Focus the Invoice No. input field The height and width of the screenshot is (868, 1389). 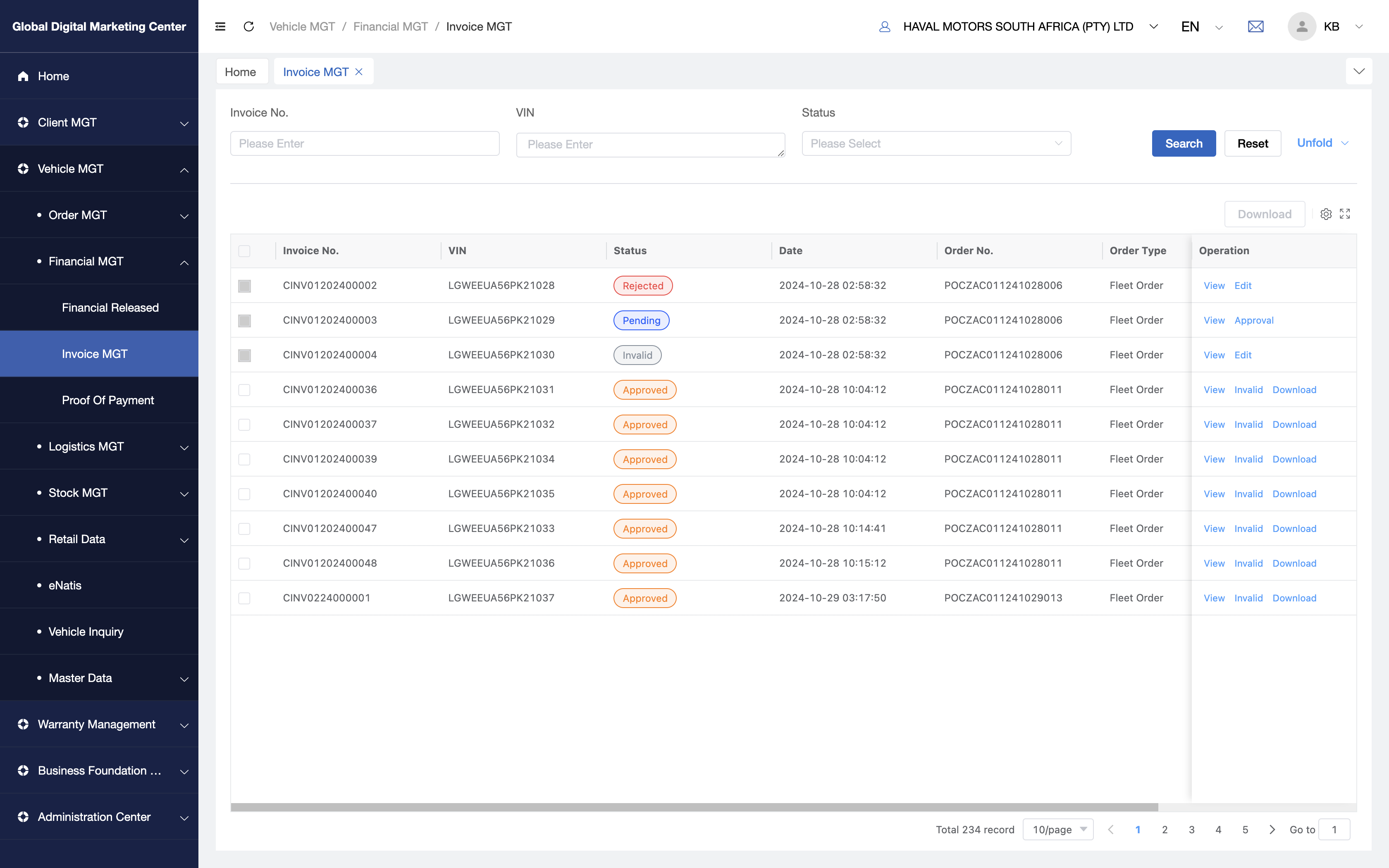(x=365, y=143)
